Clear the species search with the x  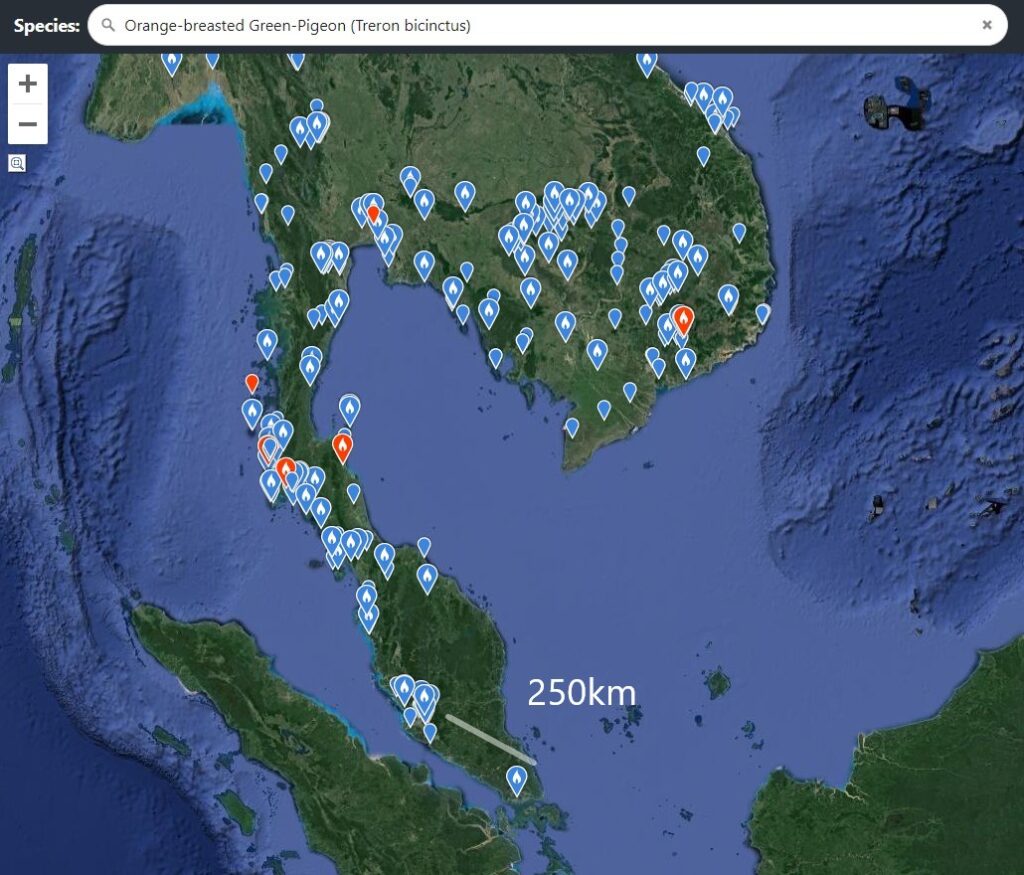(x=989, y=25)
